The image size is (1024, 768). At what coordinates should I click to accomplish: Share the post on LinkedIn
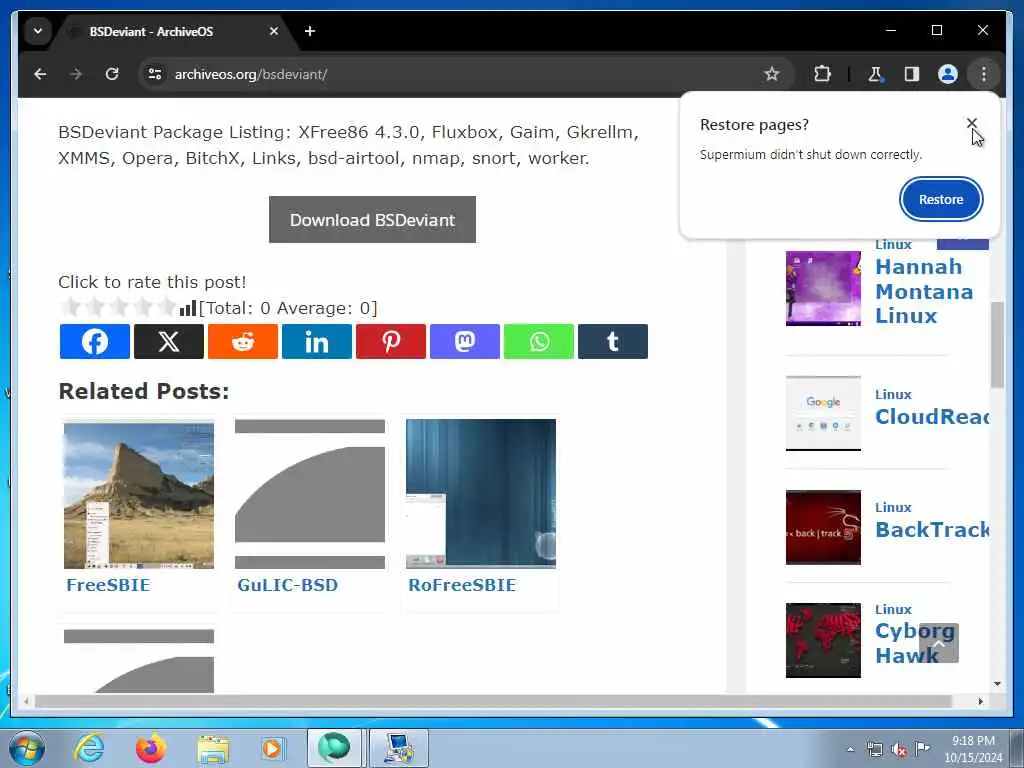coord(317,342)
